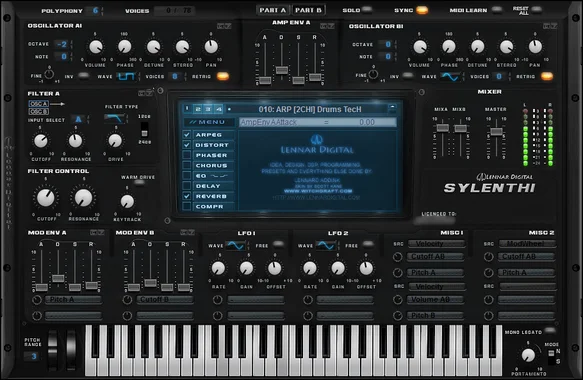Screen dimensions: 583x380
Task: Click the LFO 1 Gain knob
Action: point(246,268)
